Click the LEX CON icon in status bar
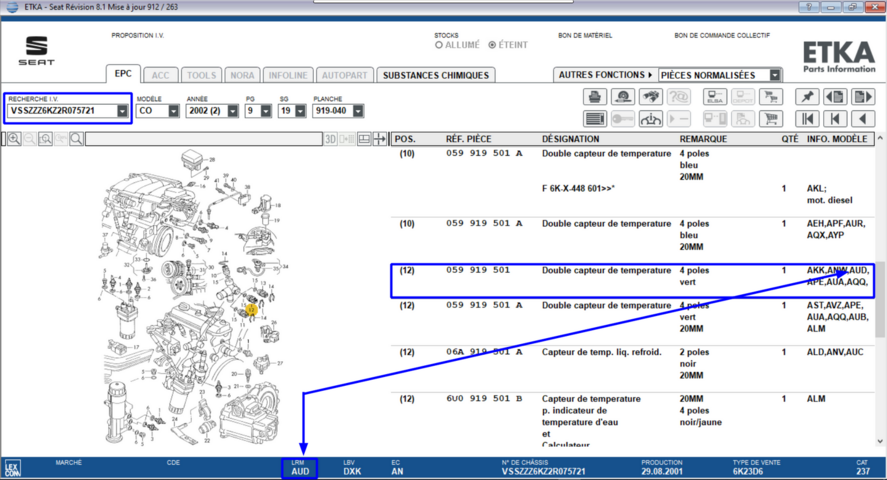The width and height of the screenshot is (887, 480). pos(12,469)
